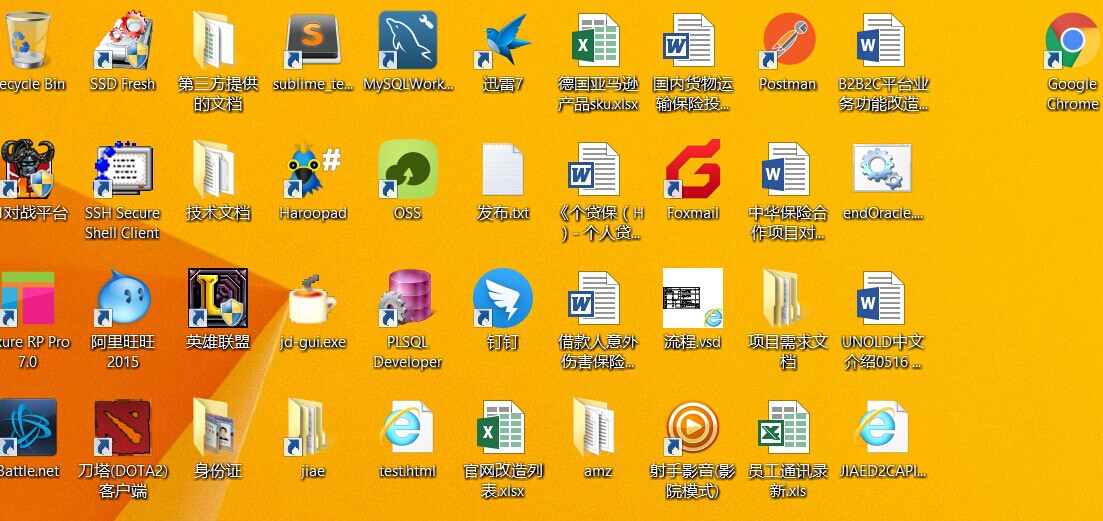Open the 技术文档 folder
1103x521 pixels.
tap(215, 169)
